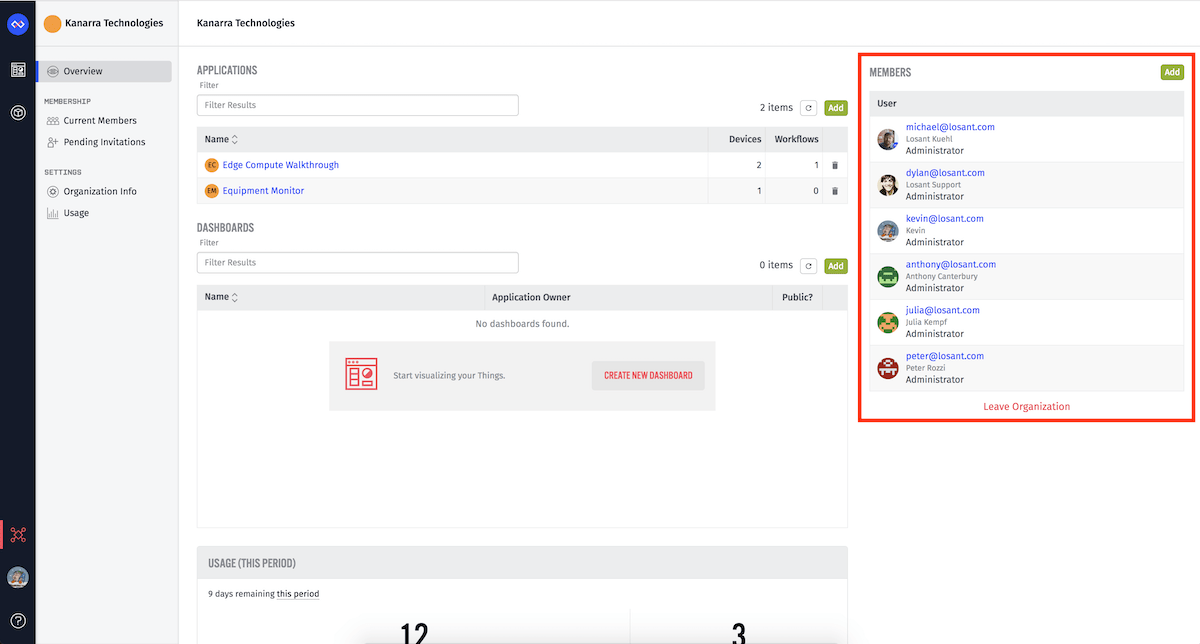Screen dimensions: 1200x644
Task: Focus the dashboards filter input
Action: (x=358, y=263)
